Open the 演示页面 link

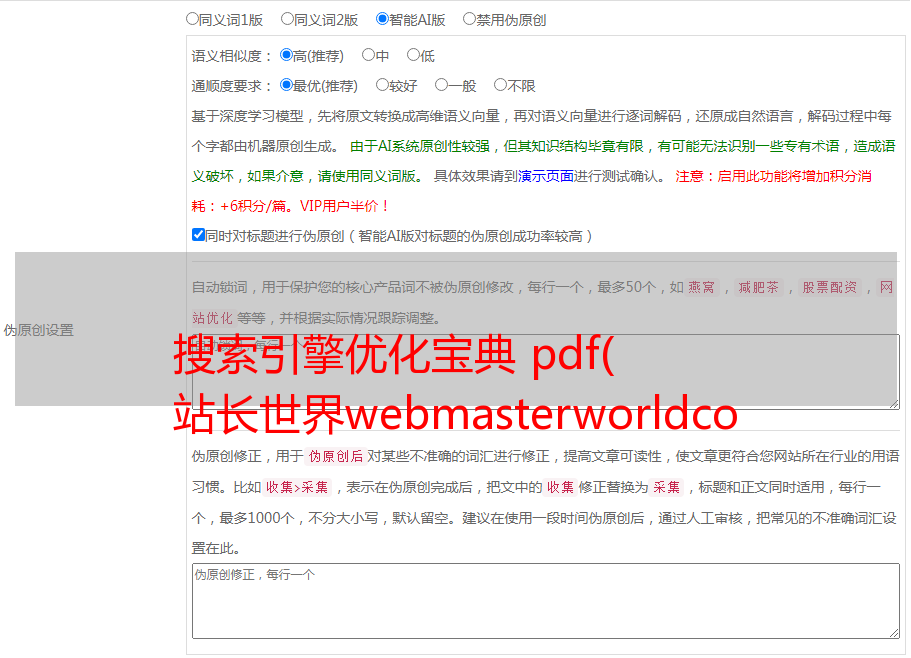546,176
